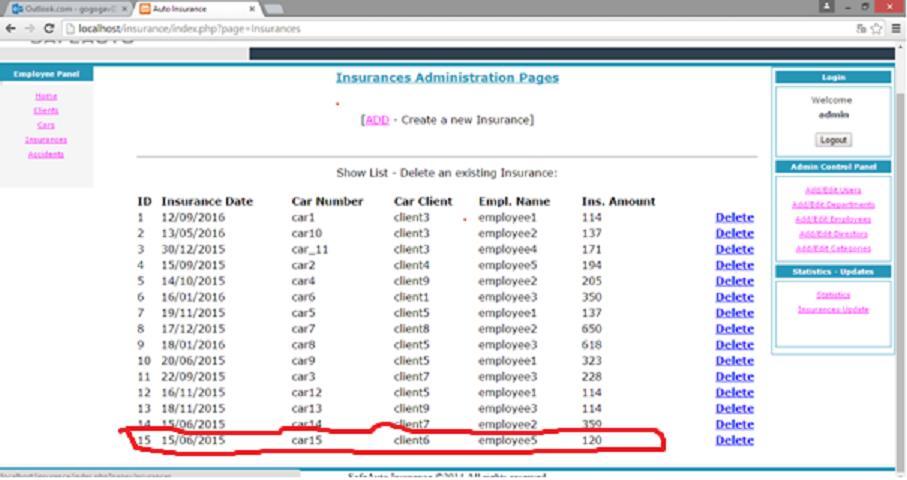Delete insurance ID 10 for car9

735,360
